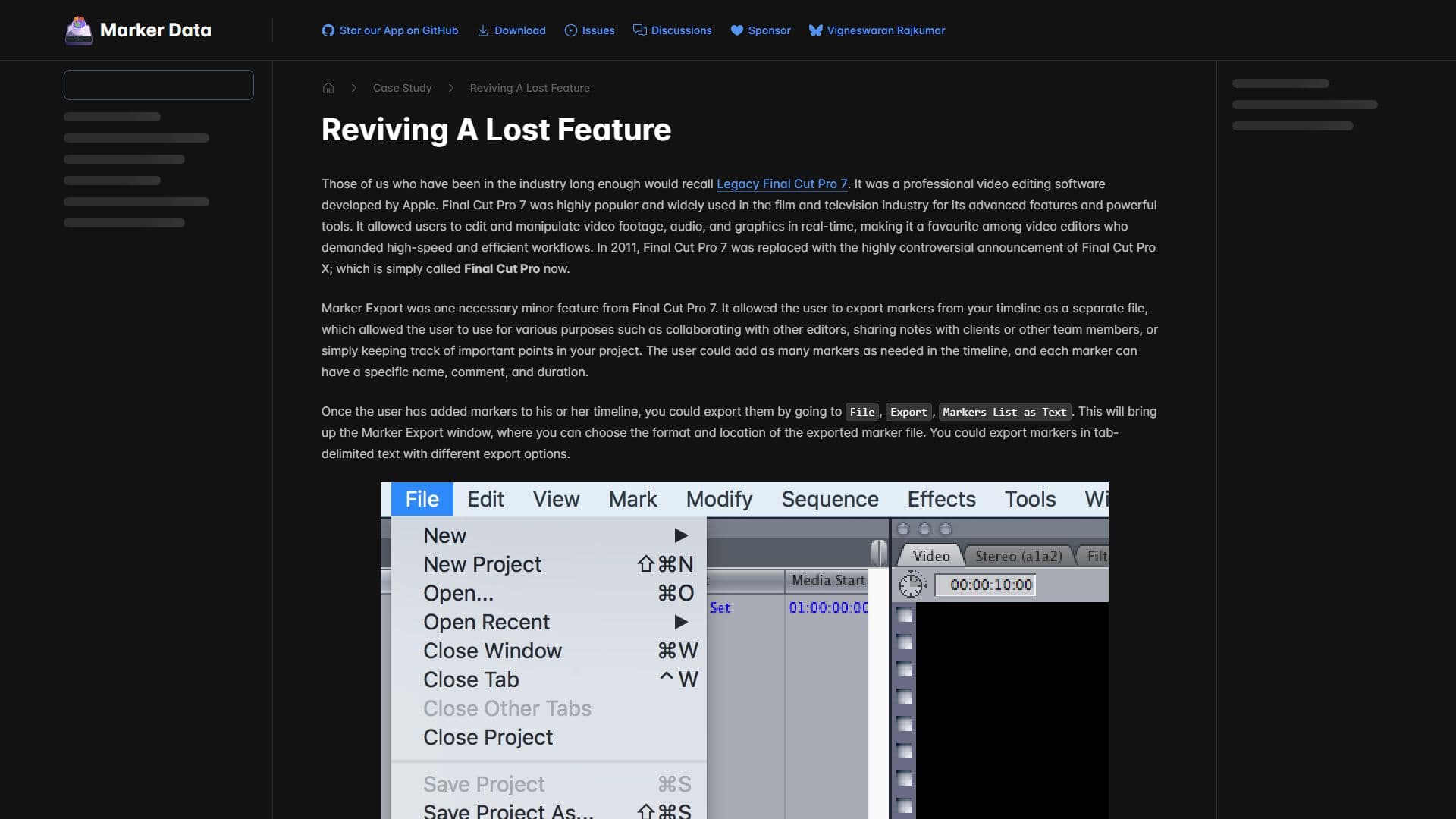The image size is (1456, 819).
Task: Click the Discussions chat bubble icon
Action: (x=640, y=30)
